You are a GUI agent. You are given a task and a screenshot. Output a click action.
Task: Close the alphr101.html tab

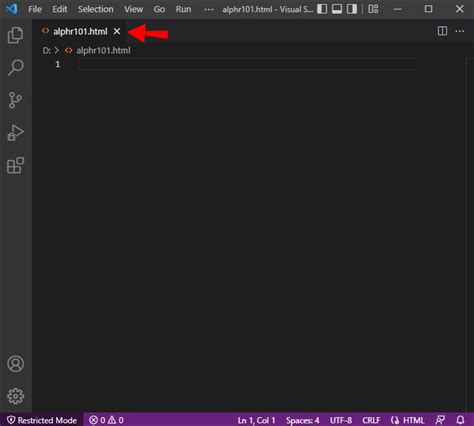click(117, 31)
